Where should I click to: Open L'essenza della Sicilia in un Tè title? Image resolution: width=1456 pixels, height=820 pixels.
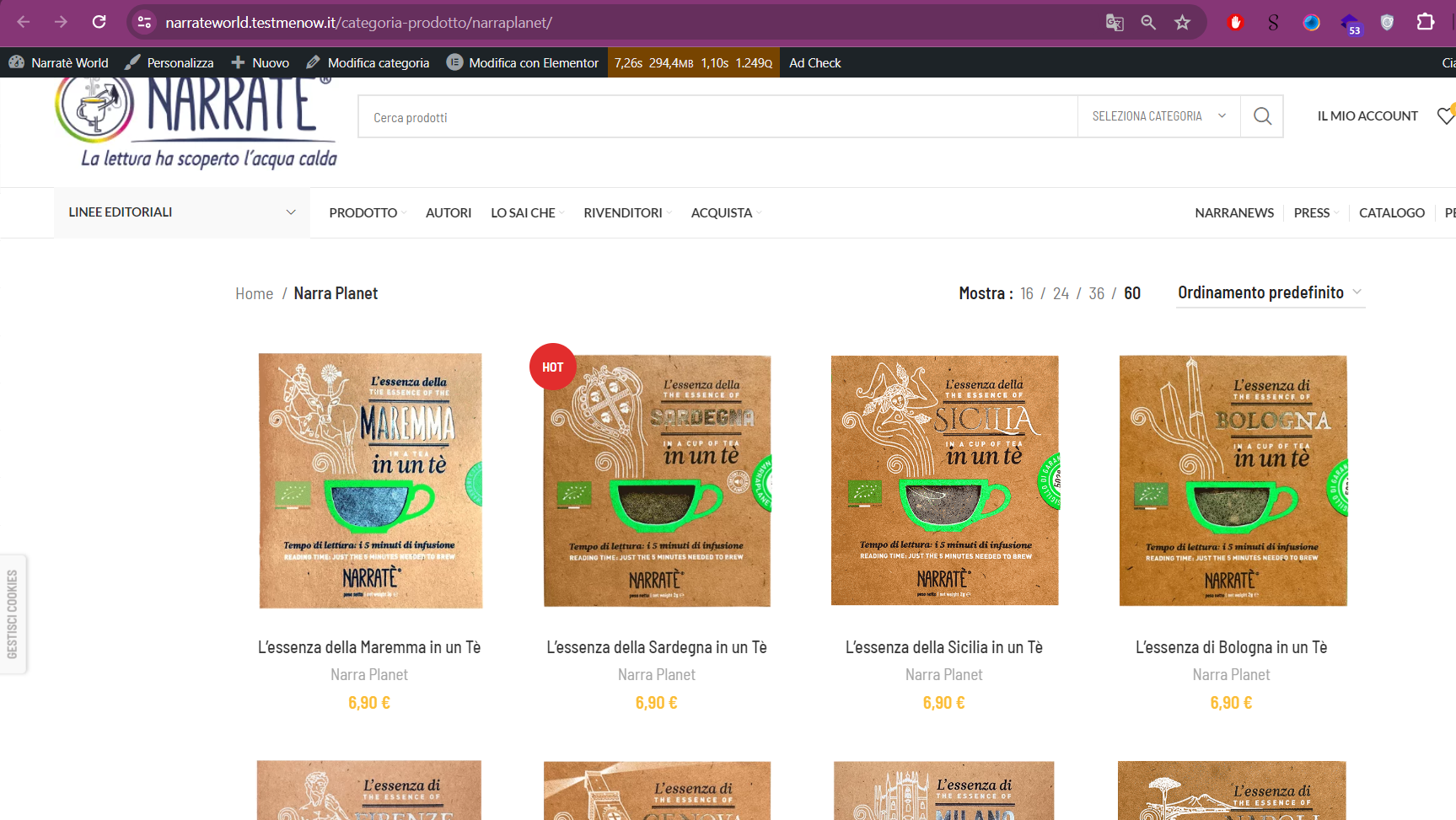pos(944,647)
